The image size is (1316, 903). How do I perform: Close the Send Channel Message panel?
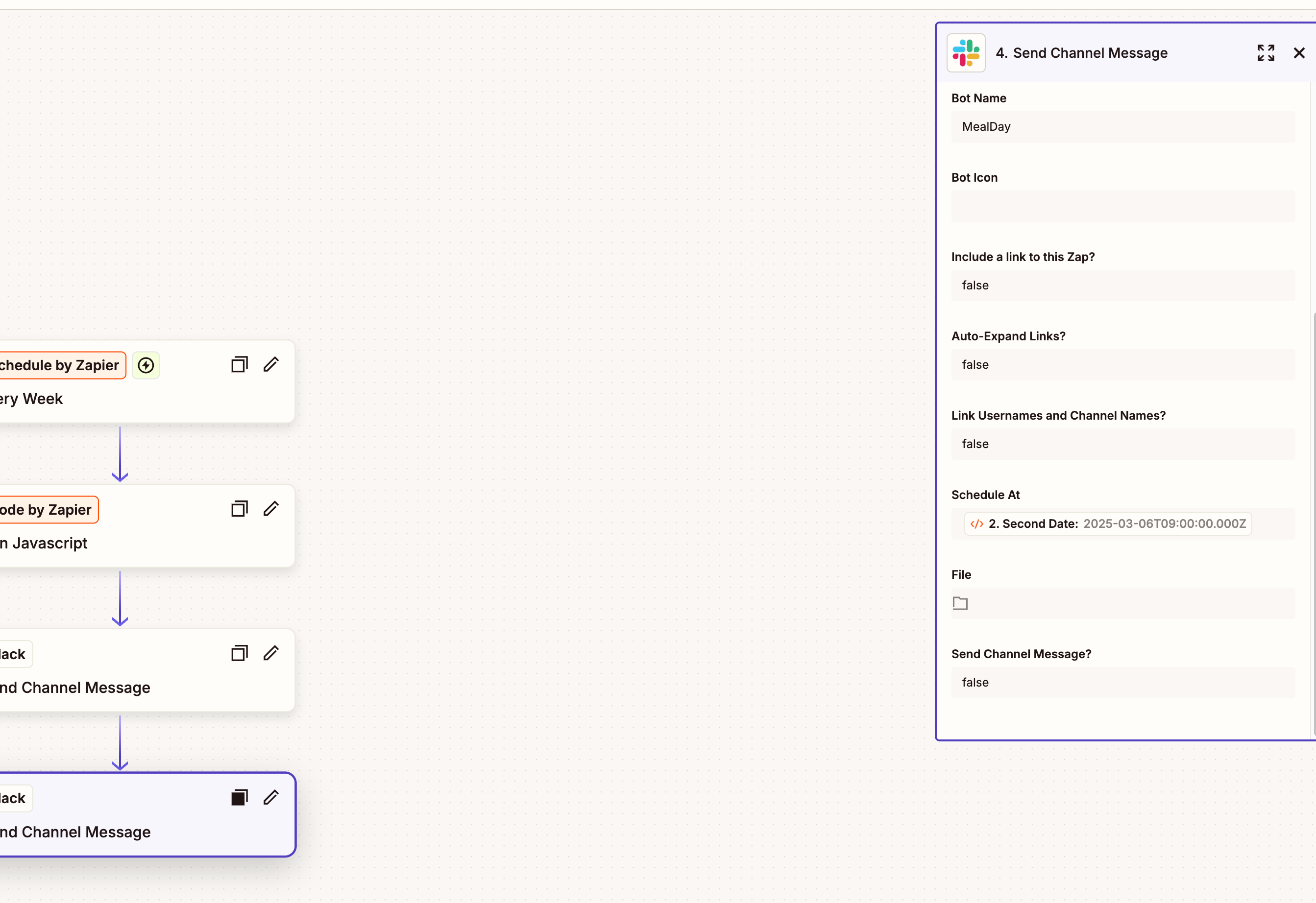click(x=1299, y=53)
